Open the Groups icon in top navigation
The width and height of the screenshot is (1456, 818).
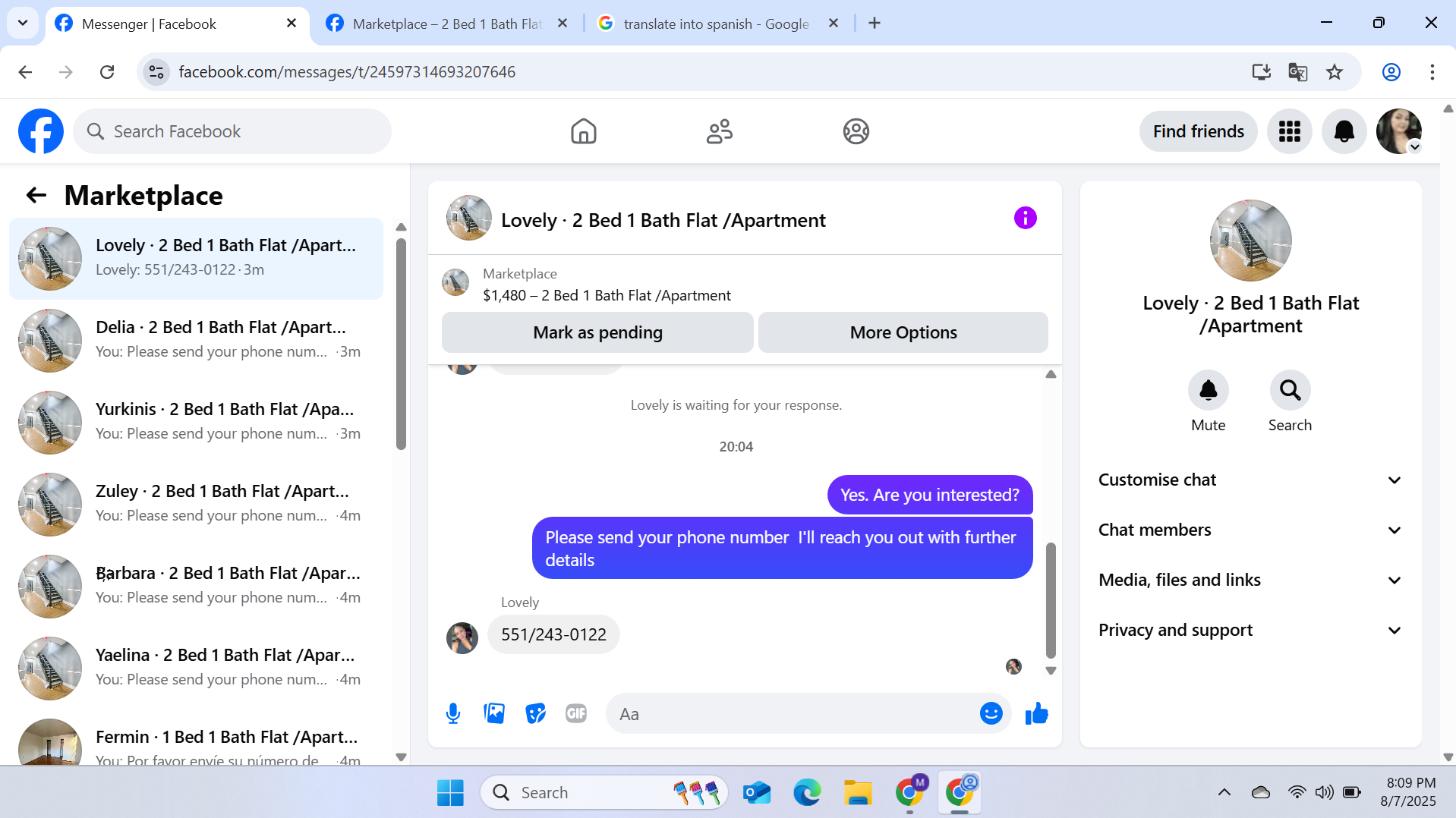pyautogui.click(x=856, y=131)
